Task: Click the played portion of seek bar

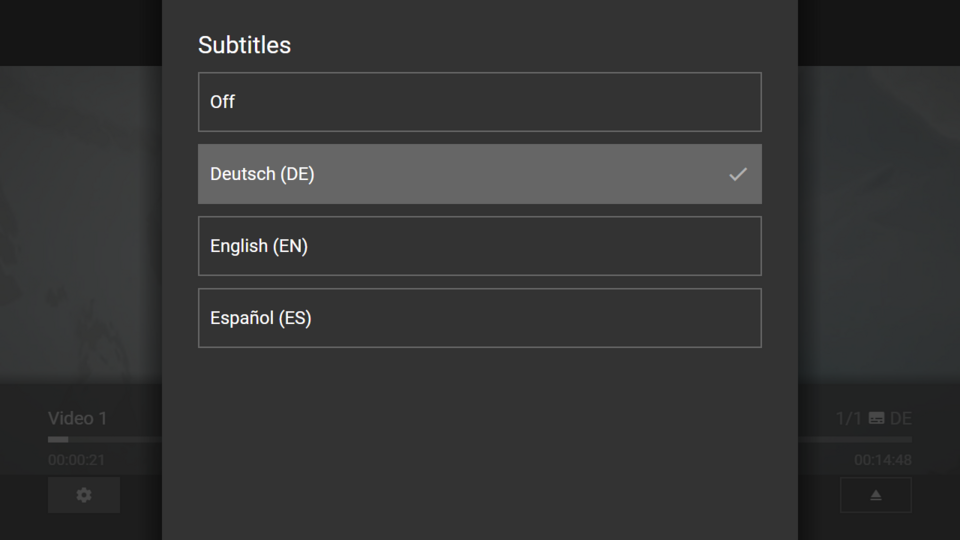Action: click(x=57, y=439)
